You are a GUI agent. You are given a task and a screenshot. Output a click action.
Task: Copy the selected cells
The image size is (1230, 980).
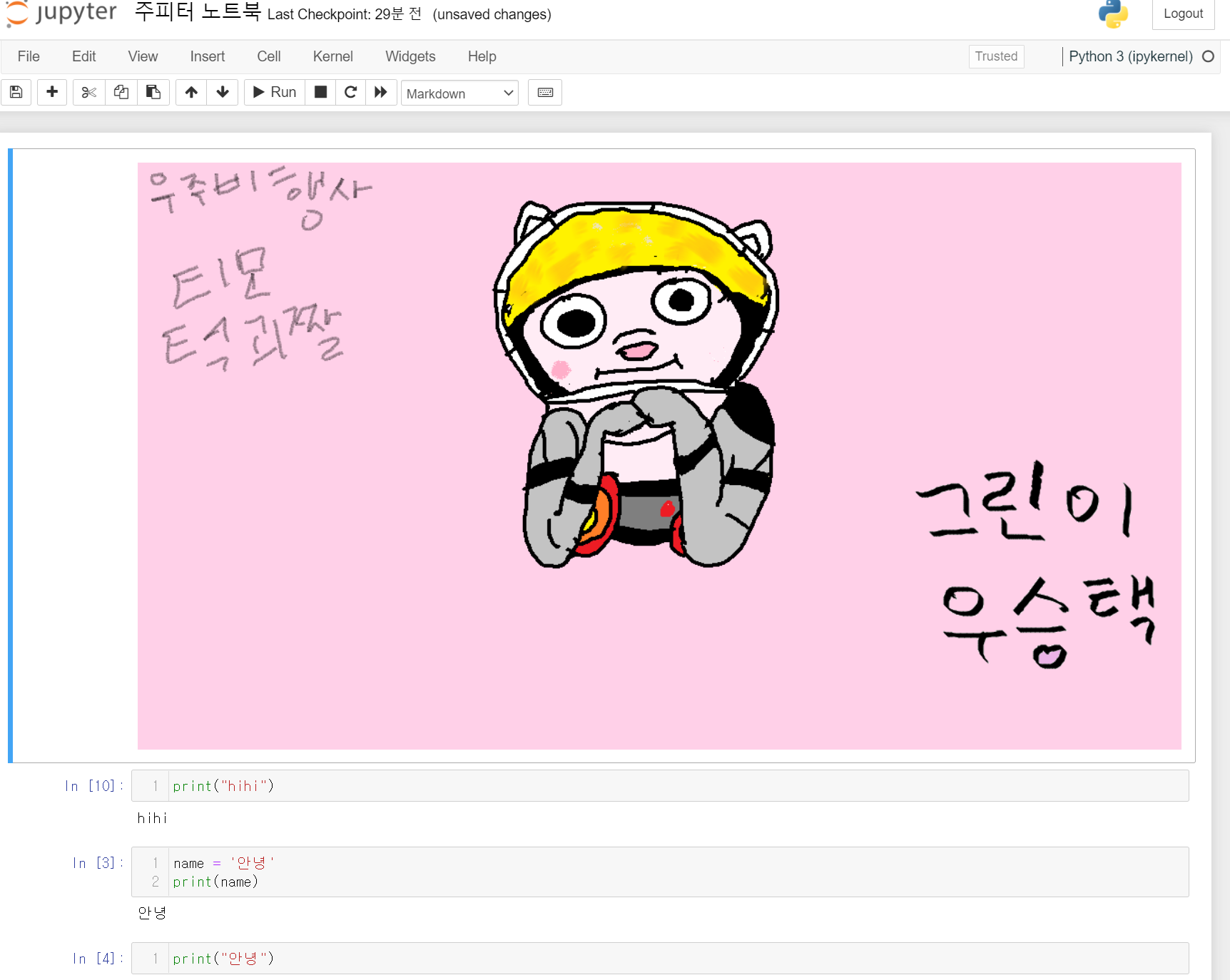[121, 92]
